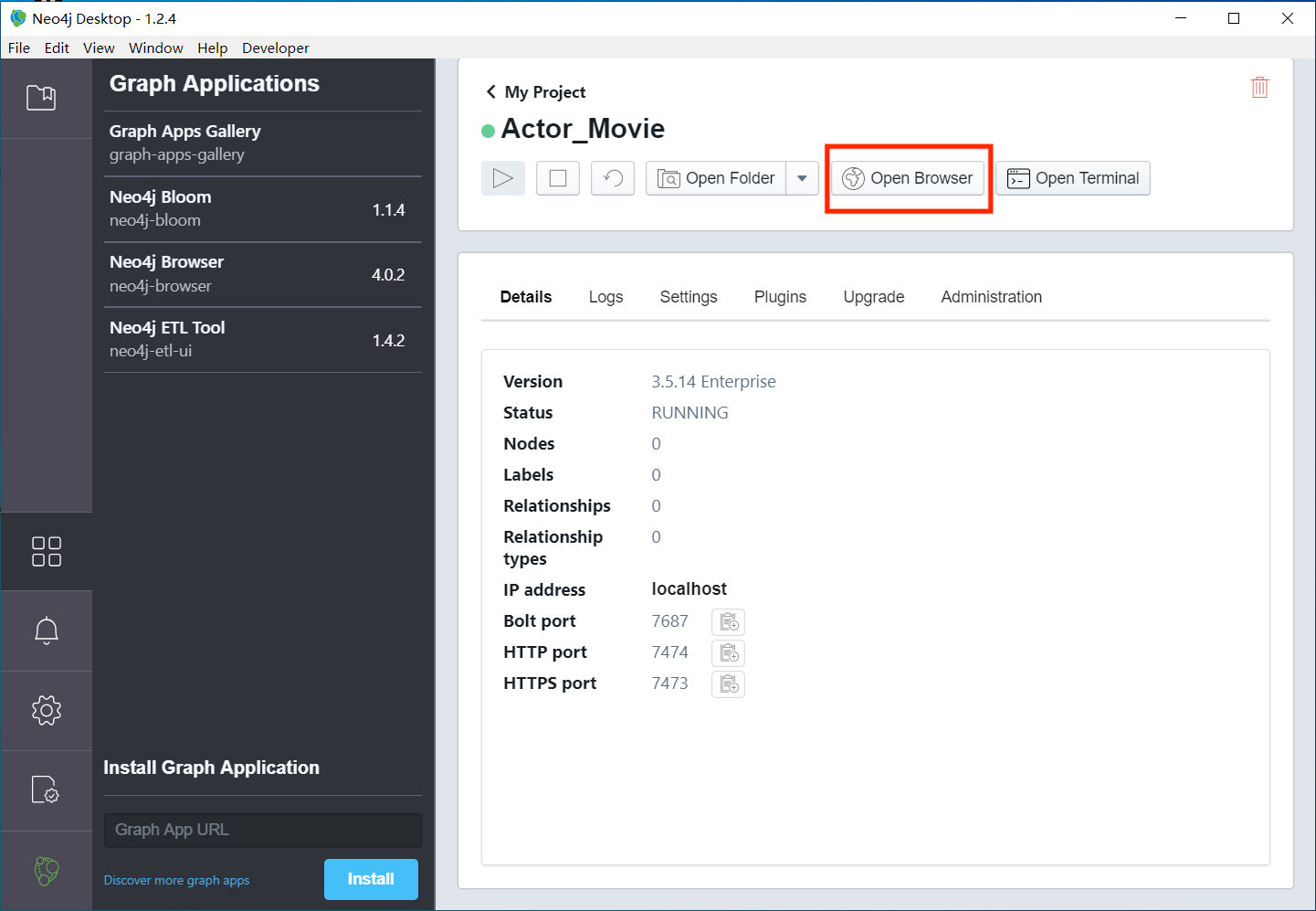
Task: Click the Install button
Action: [x=371, y=879]
